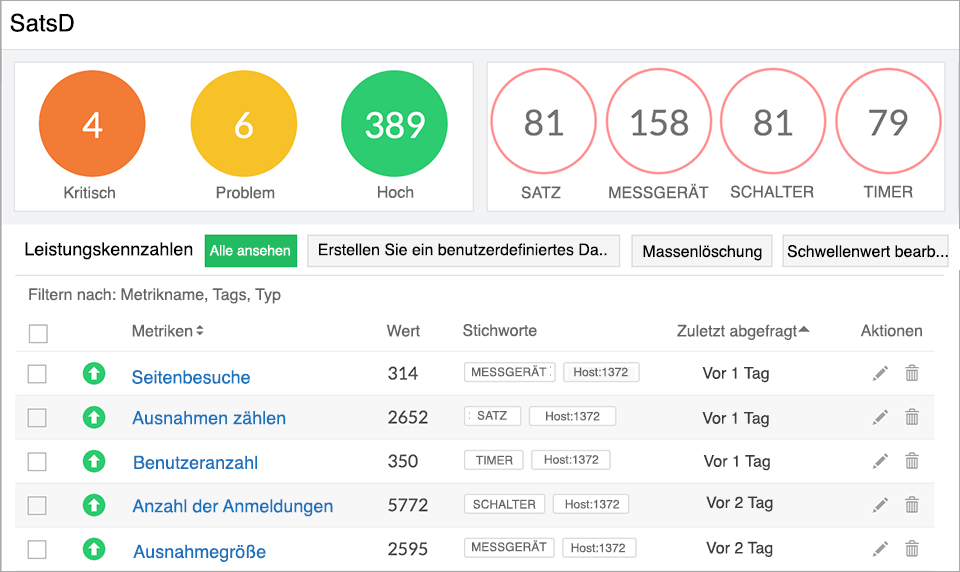Viewport: 960px width, 572px height.
Task: Click green status arrow beside Anzahl der Anmeldungen
Action: pyautogui.click(x=94, y=505)
